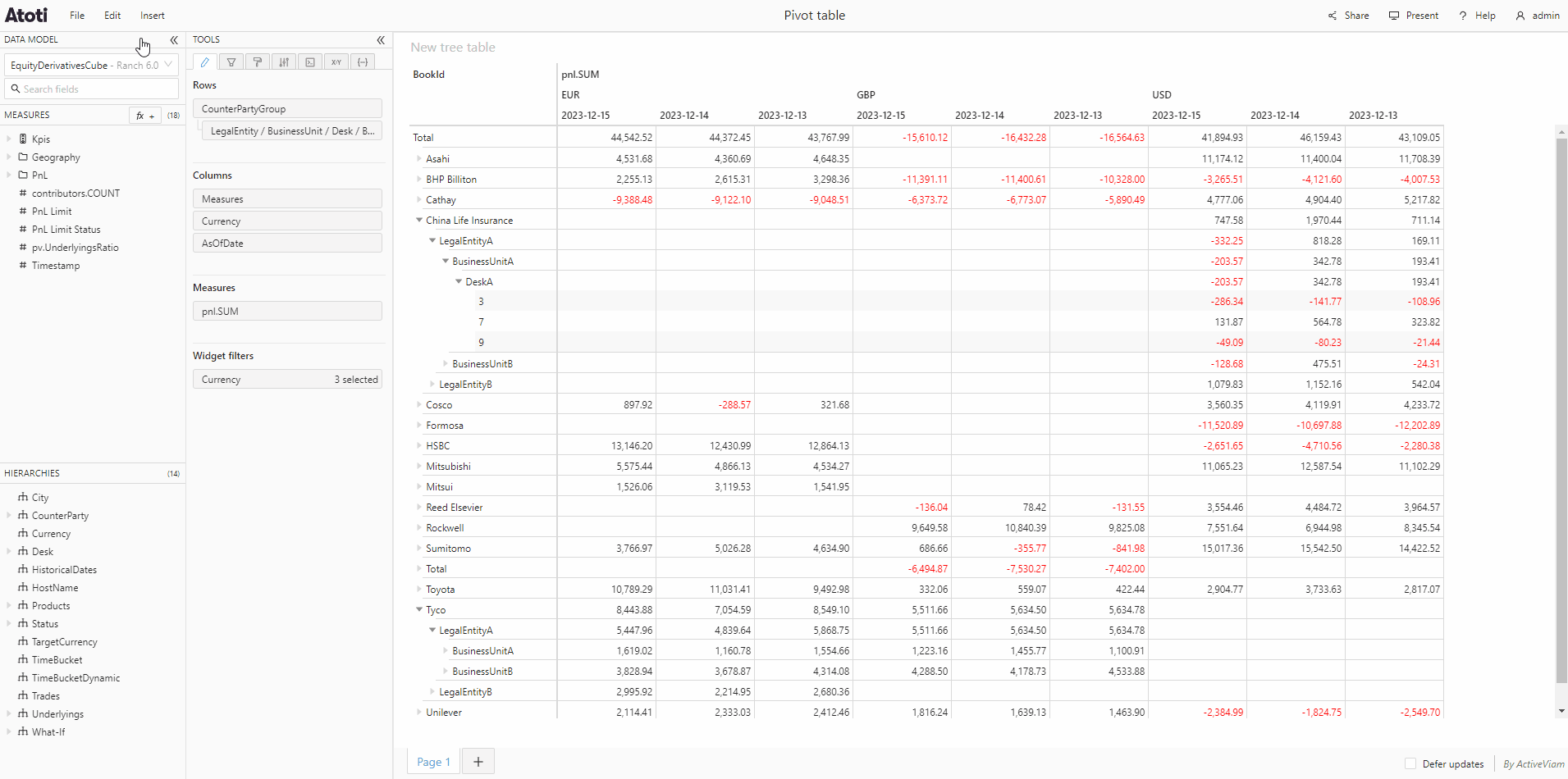
Task: Open the state braces tab
Action: tap(363, 61)
